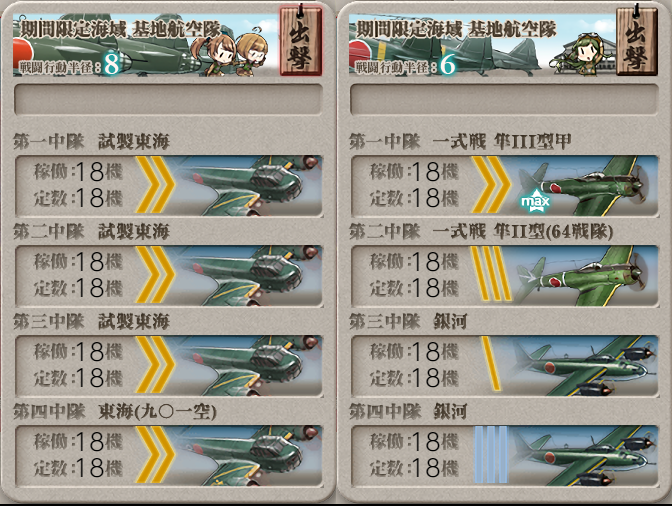Select first squadron 試製東海 plane slot
Screen dimensions: 672x506
[169, 186]
